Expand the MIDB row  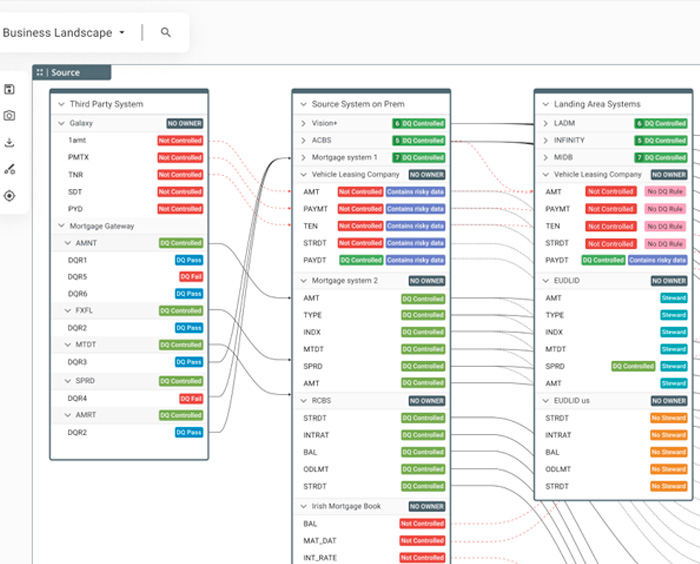point(546,158)
